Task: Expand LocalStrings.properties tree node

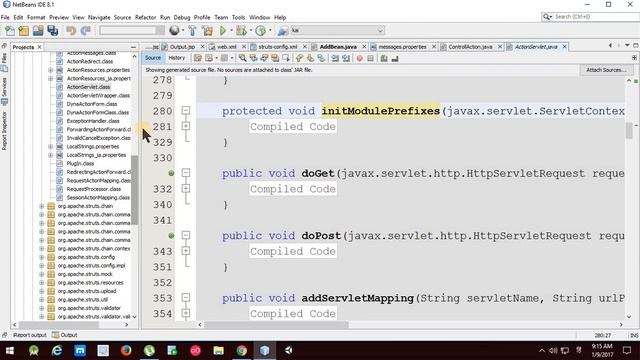Action: pos(51,147)
